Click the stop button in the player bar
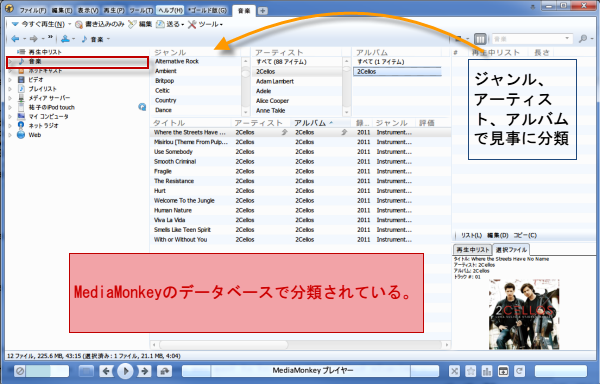The image size is (600, 384). [x=86, y=371]
